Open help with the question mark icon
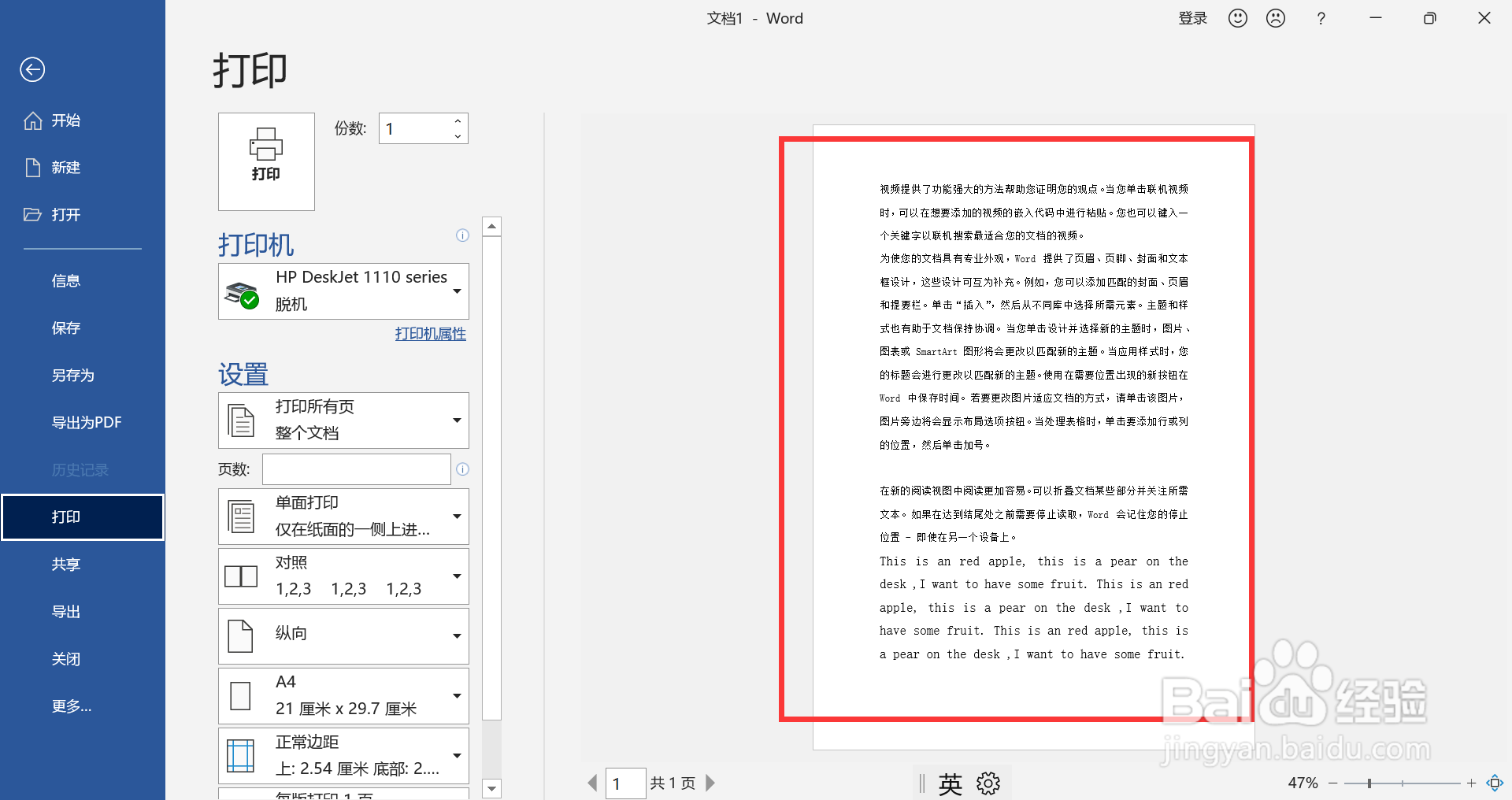The height and width of the screenshot is (800, 1512). click(x=1321, y=18)
